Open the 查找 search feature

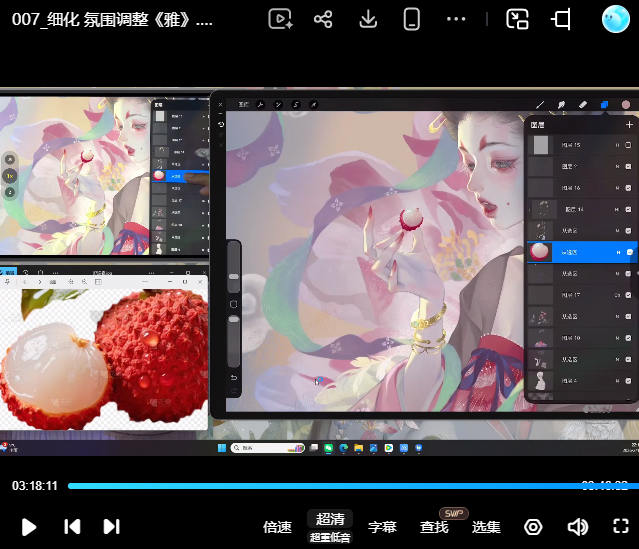pyautogui.click(x=434, y=527)
